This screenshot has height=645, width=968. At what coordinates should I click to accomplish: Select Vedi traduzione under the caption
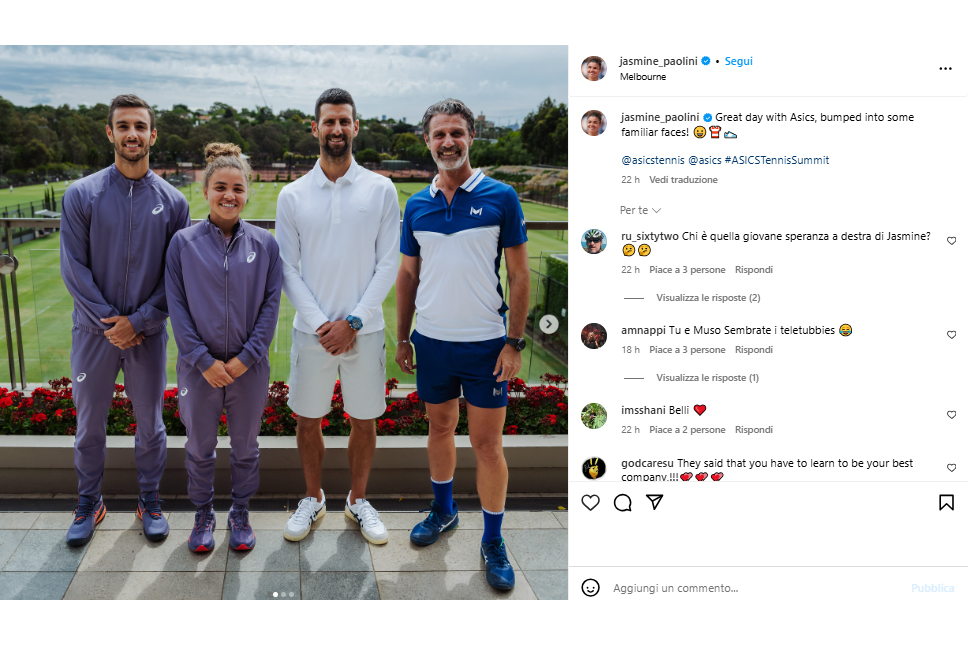[683, 180]
